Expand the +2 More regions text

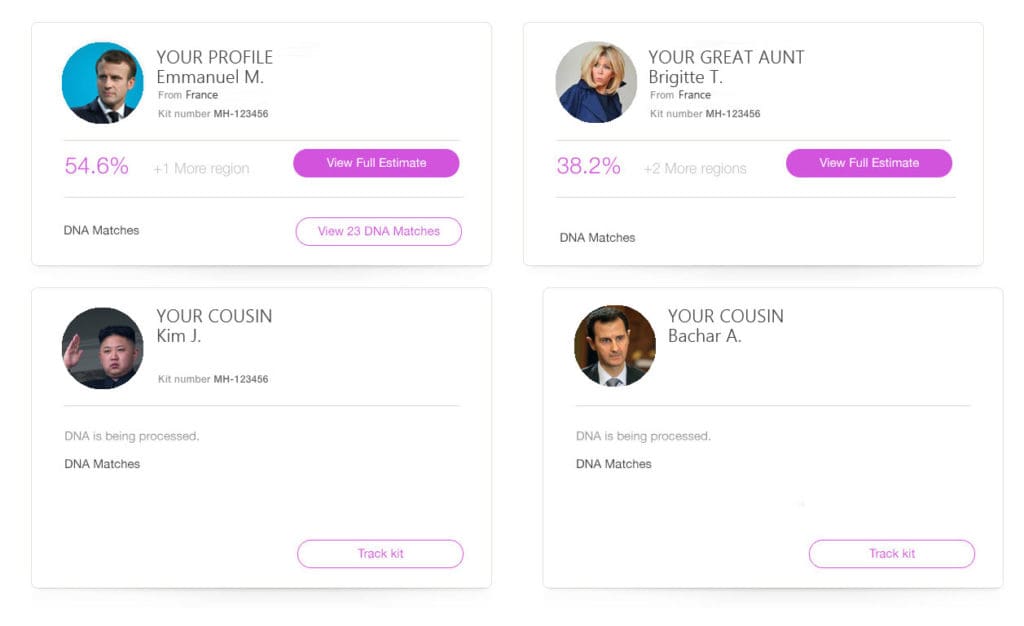[x=695, y=168]
